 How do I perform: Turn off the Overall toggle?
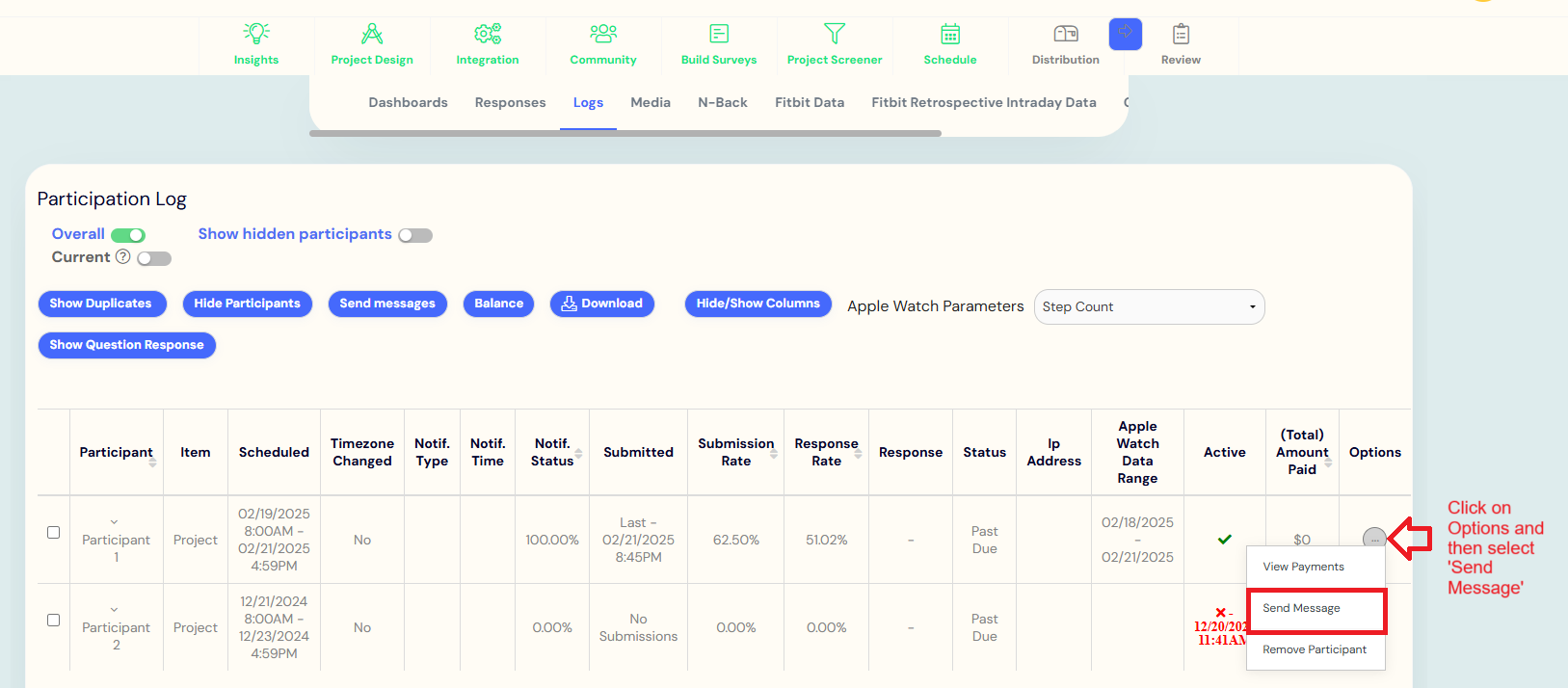click(x=128, y=235)
